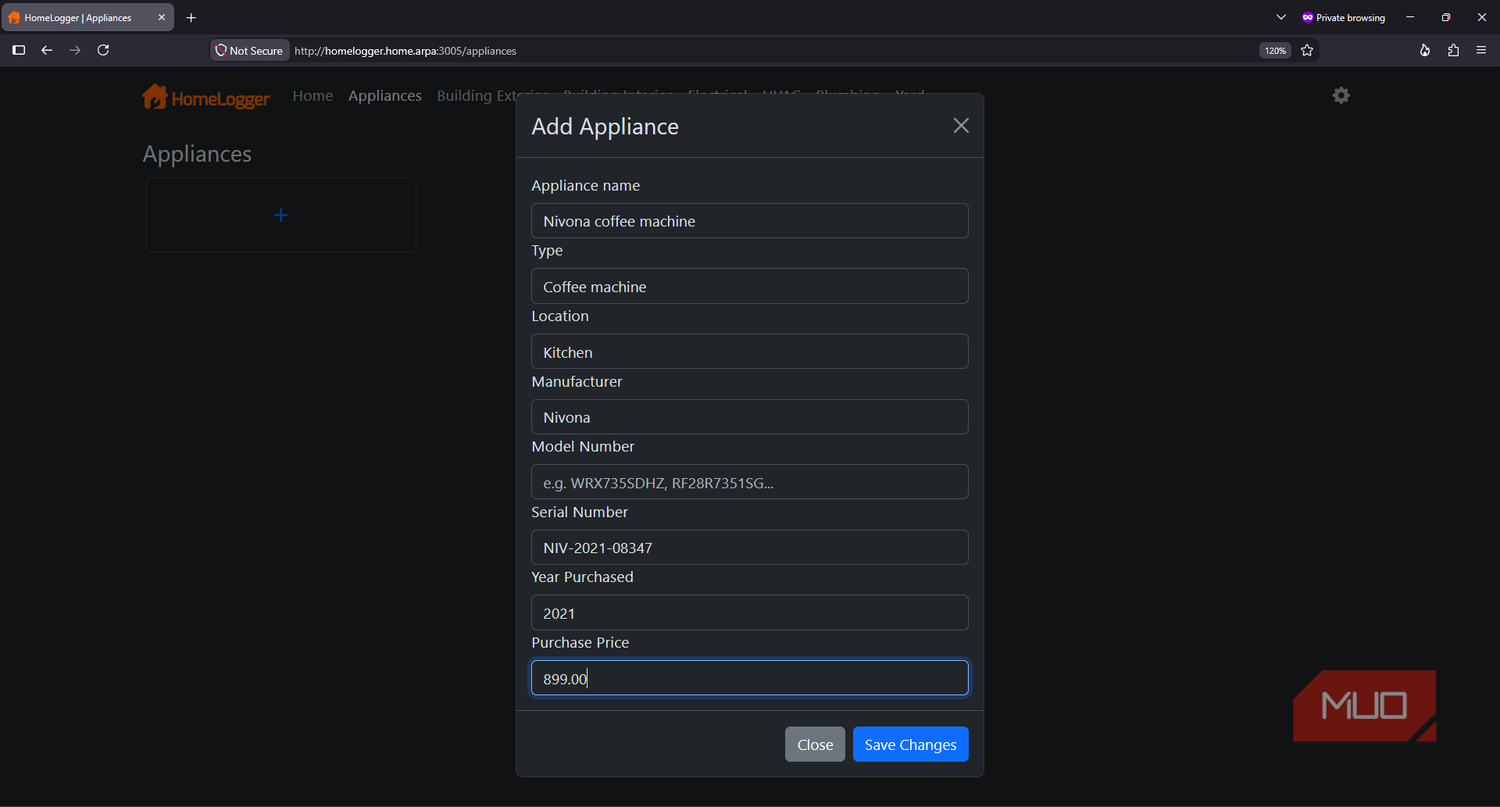
Task: Toggle the browser sidebar icon
Action: pyautogui.click(x=18, y=50)
